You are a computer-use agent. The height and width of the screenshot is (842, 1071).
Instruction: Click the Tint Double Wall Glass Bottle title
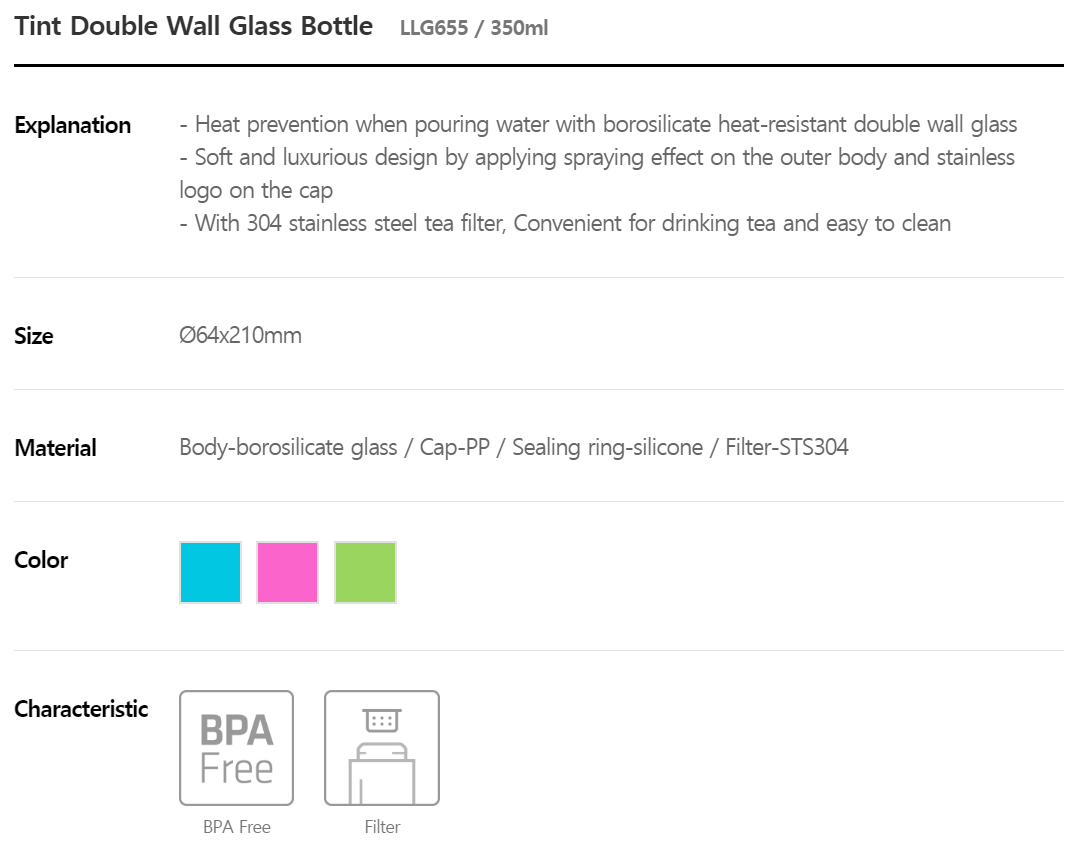point(194,26)
